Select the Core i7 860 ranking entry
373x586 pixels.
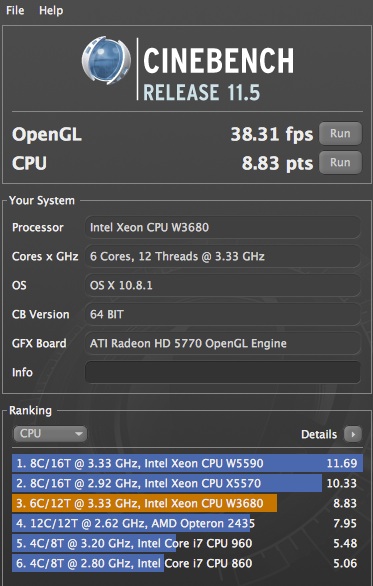[187, 563]
